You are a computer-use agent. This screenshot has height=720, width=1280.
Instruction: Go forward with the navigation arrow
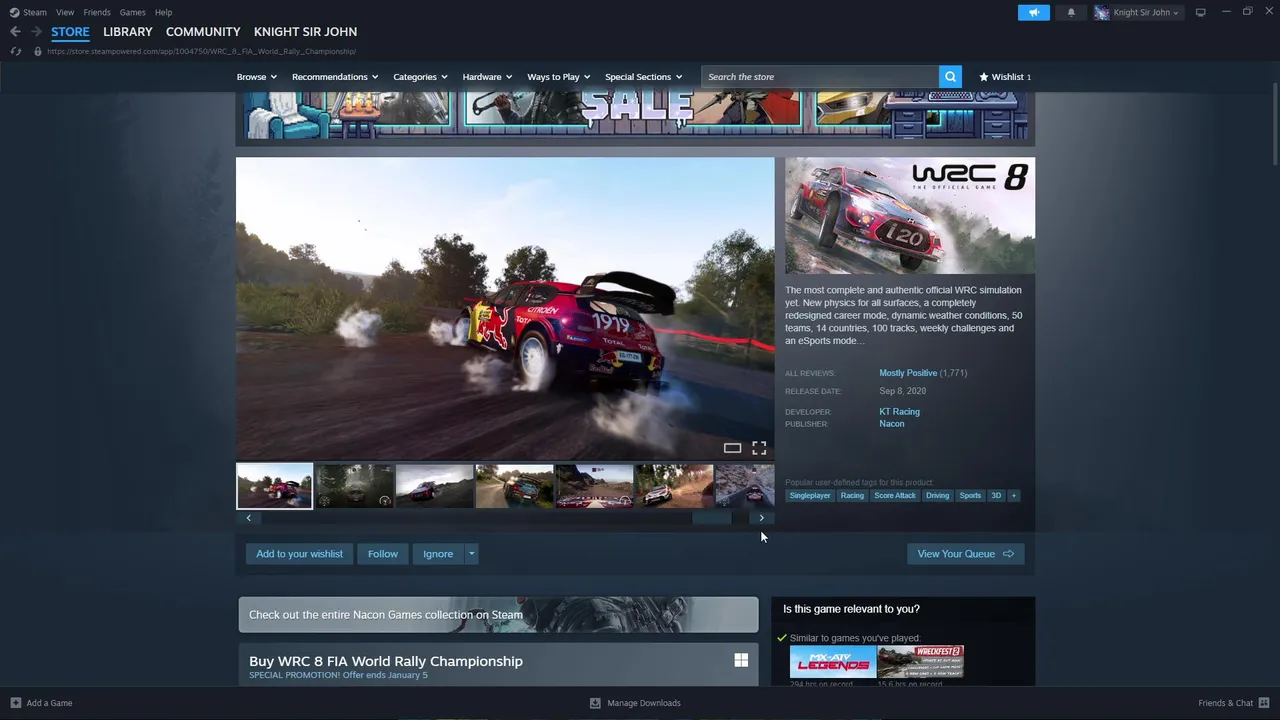tap(36, 32)
